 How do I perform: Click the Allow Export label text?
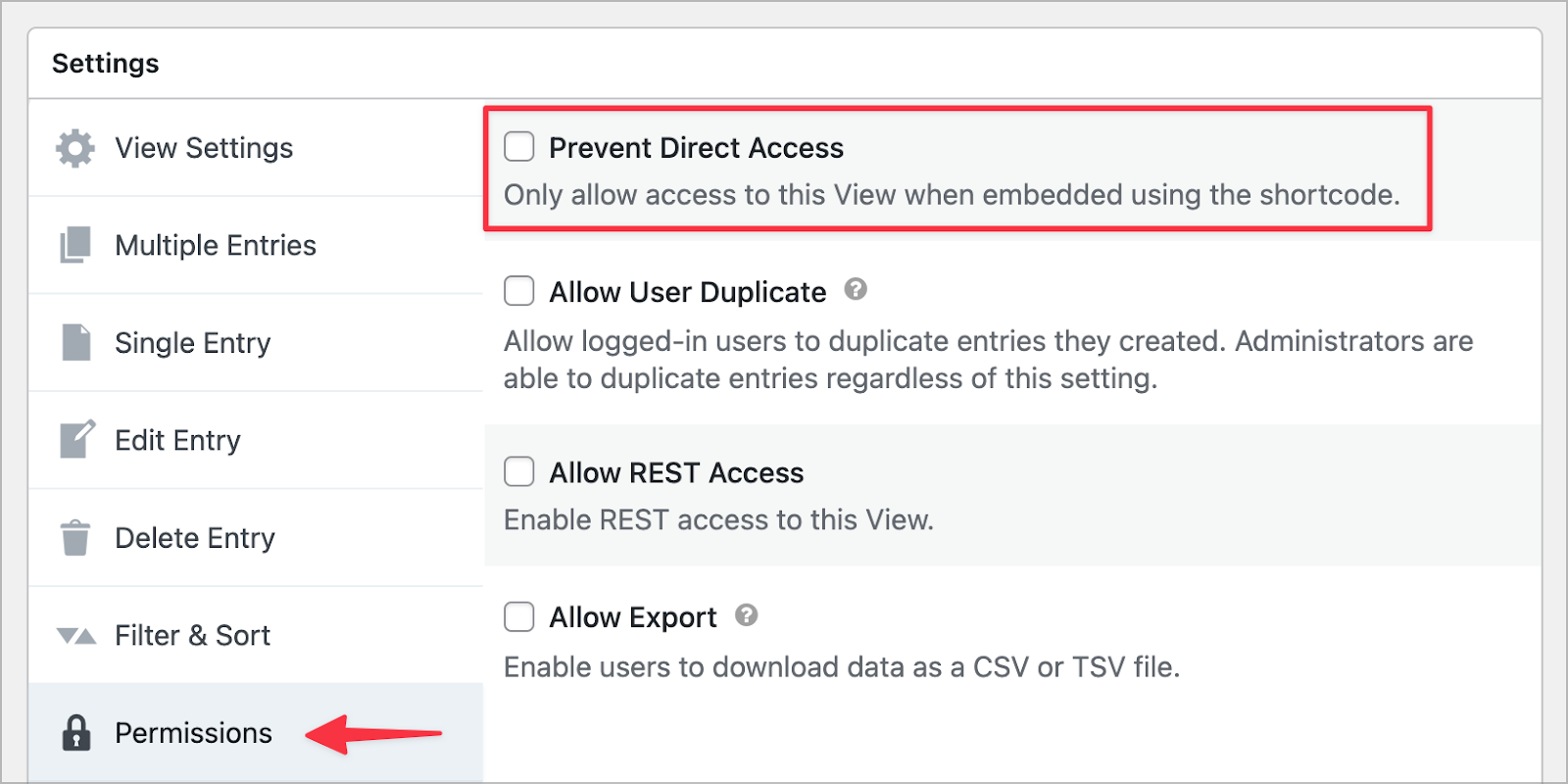coord(632,616)
